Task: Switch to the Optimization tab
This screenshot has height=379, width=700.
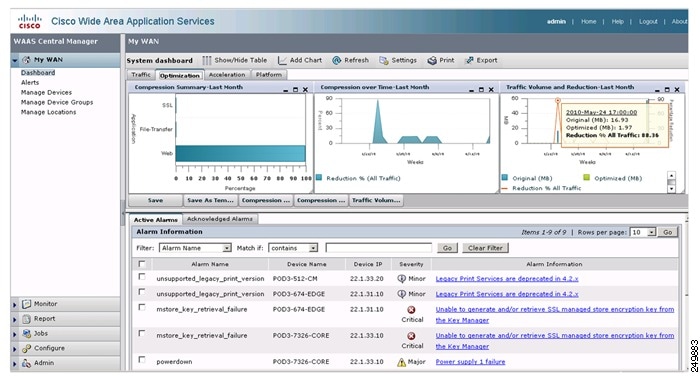Action: [179, 75]
